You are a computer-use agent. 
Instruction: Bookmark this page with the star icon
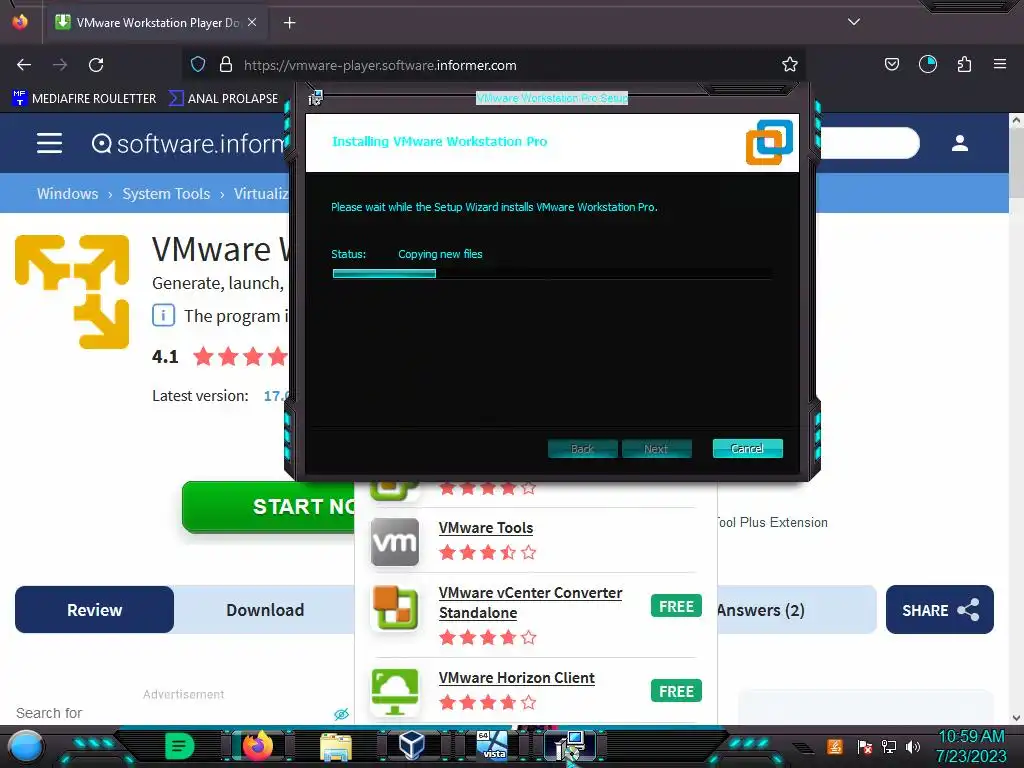(790, 65)
